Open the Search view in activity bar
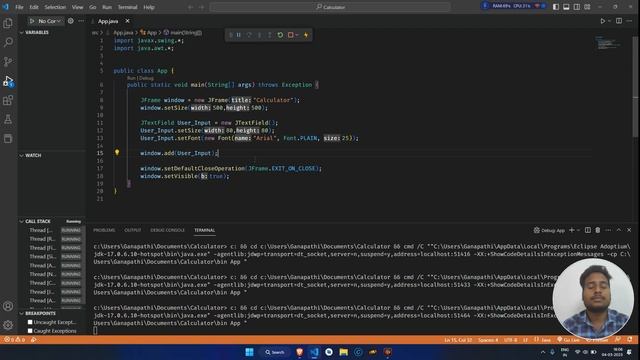This screenshot has width=640, height=360. (8, 42)
